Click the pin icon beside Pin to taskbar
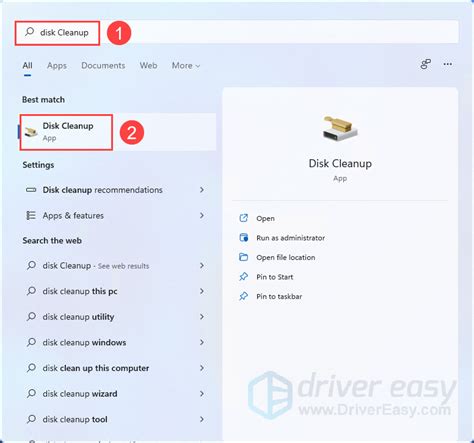Viewport: 474px width, 443px height. [x=244, y=296]
